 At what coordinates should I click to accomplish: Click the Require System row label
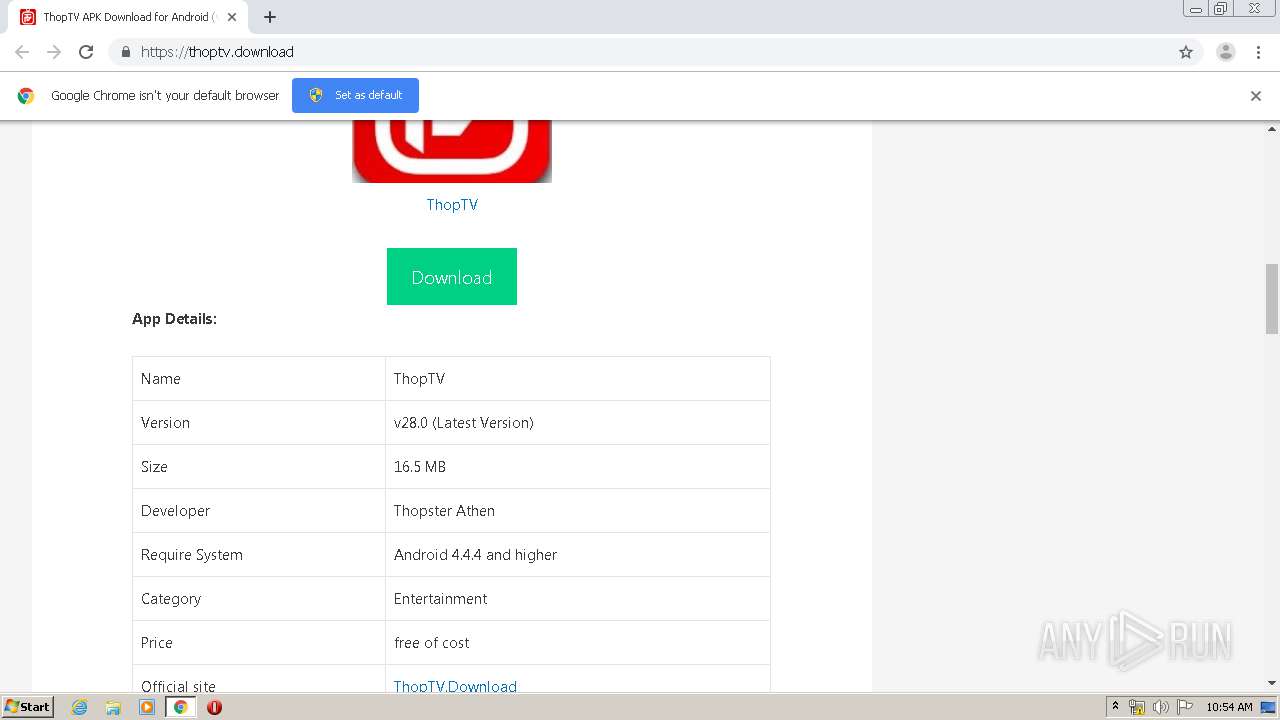pyautogui.click(x=192, y=555)
